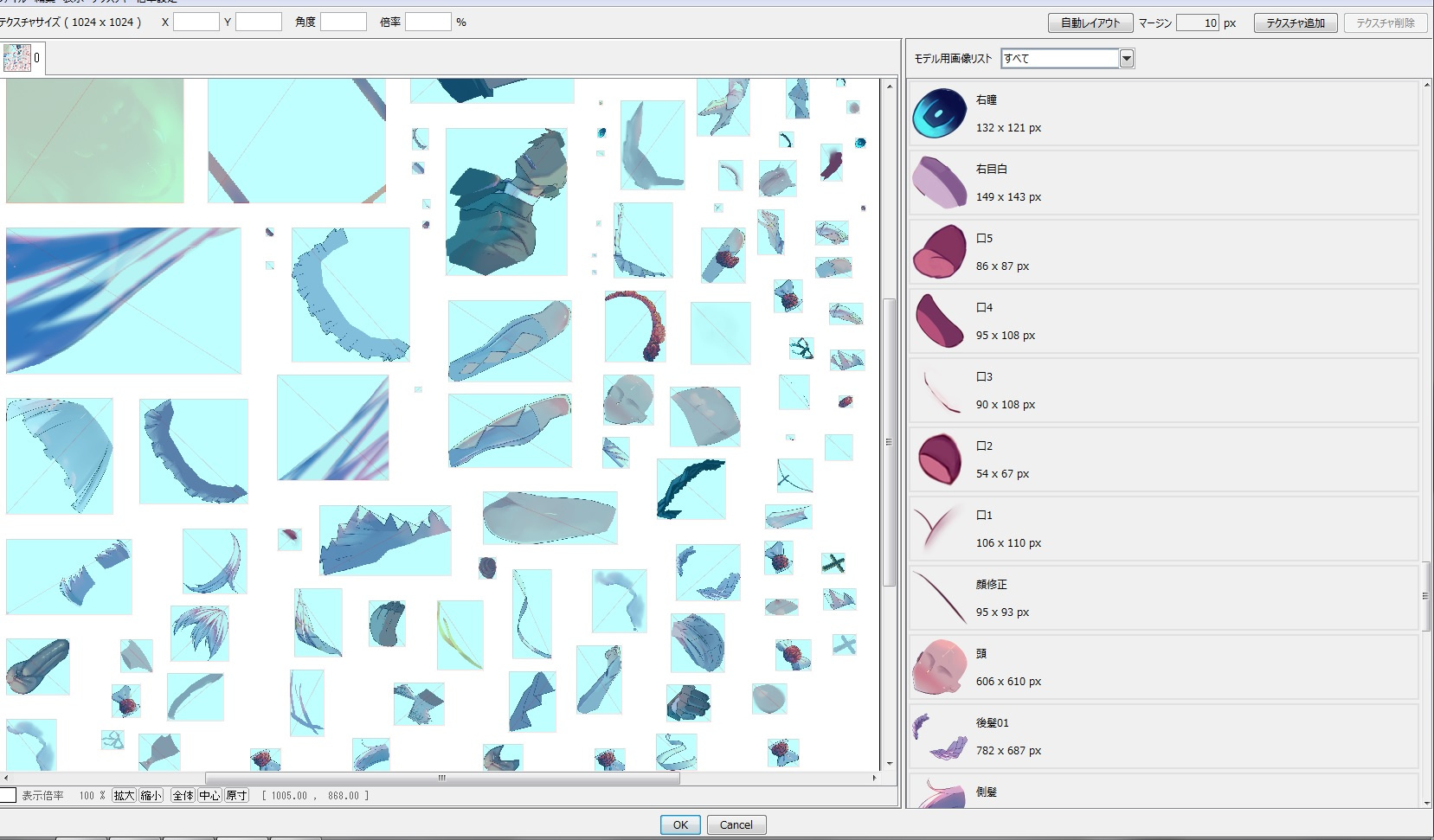Click the texture canvas vertical scrollbar thumb

tap(889, 442)
